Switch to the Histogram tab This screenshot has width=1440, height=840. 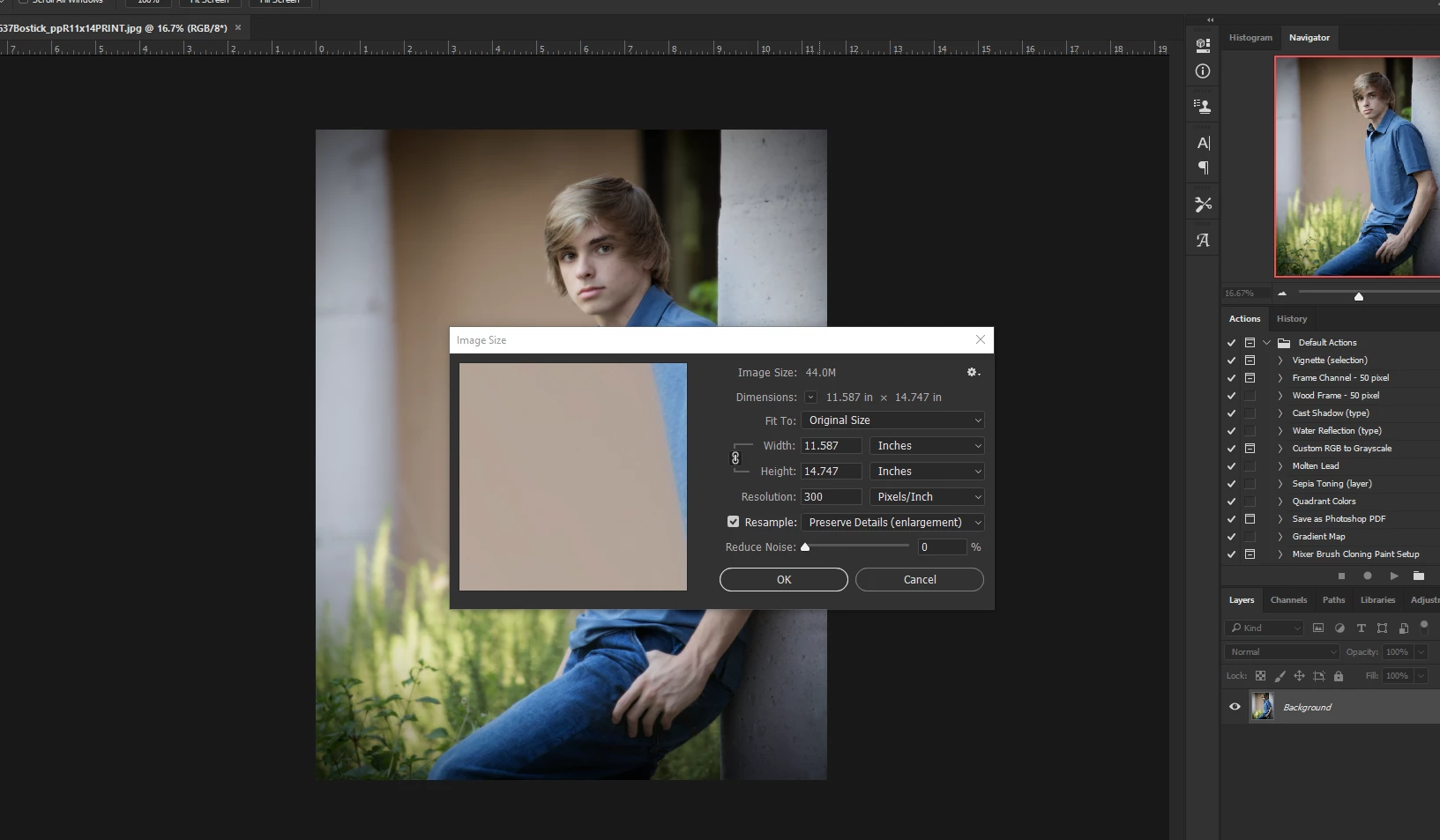pyautogui.click(x=1250, y=38)
